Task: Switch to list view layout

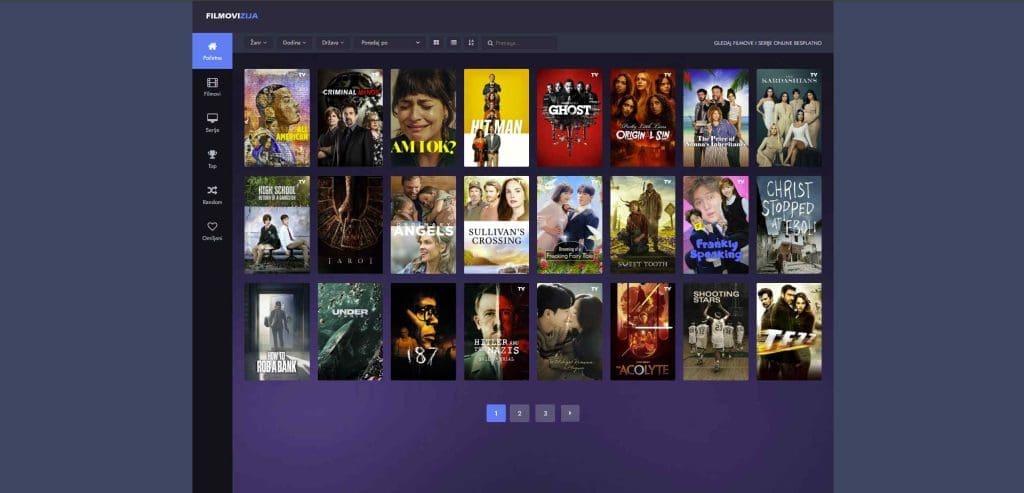Action: point(454,43)
